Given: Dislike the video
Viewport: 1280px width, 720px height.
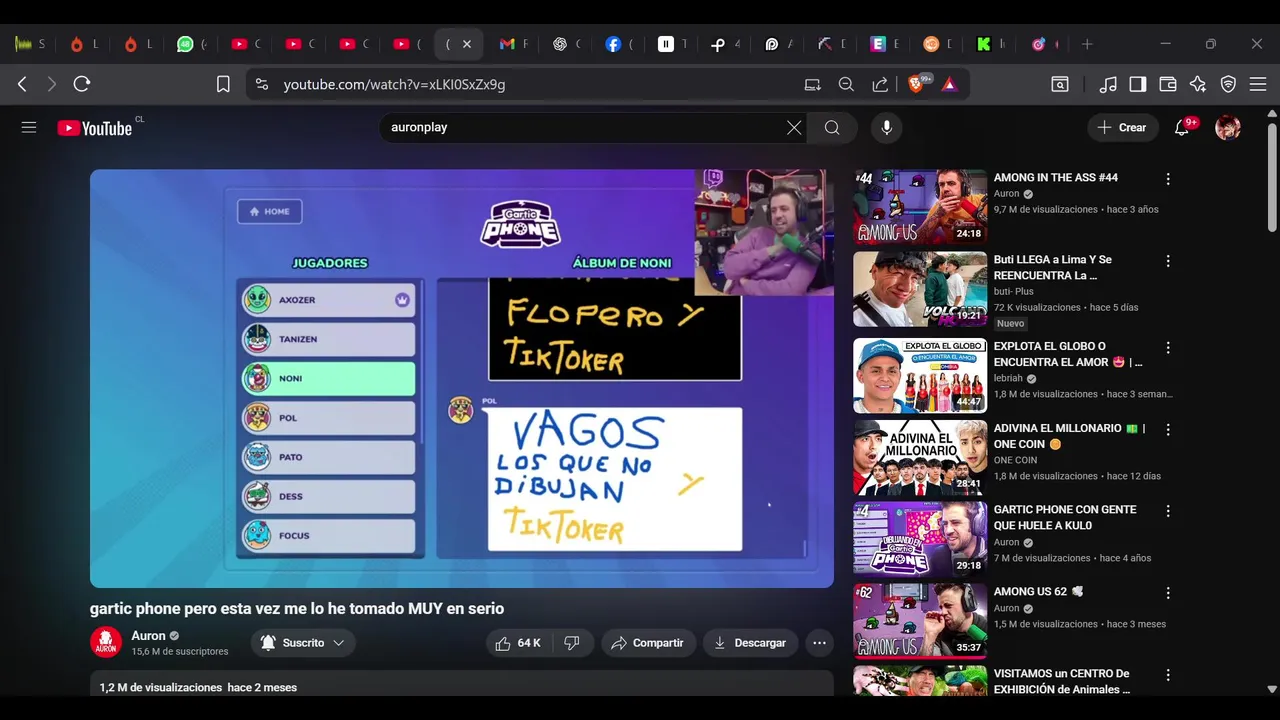Looking at the screenshot, I should [x=572, y=643].
